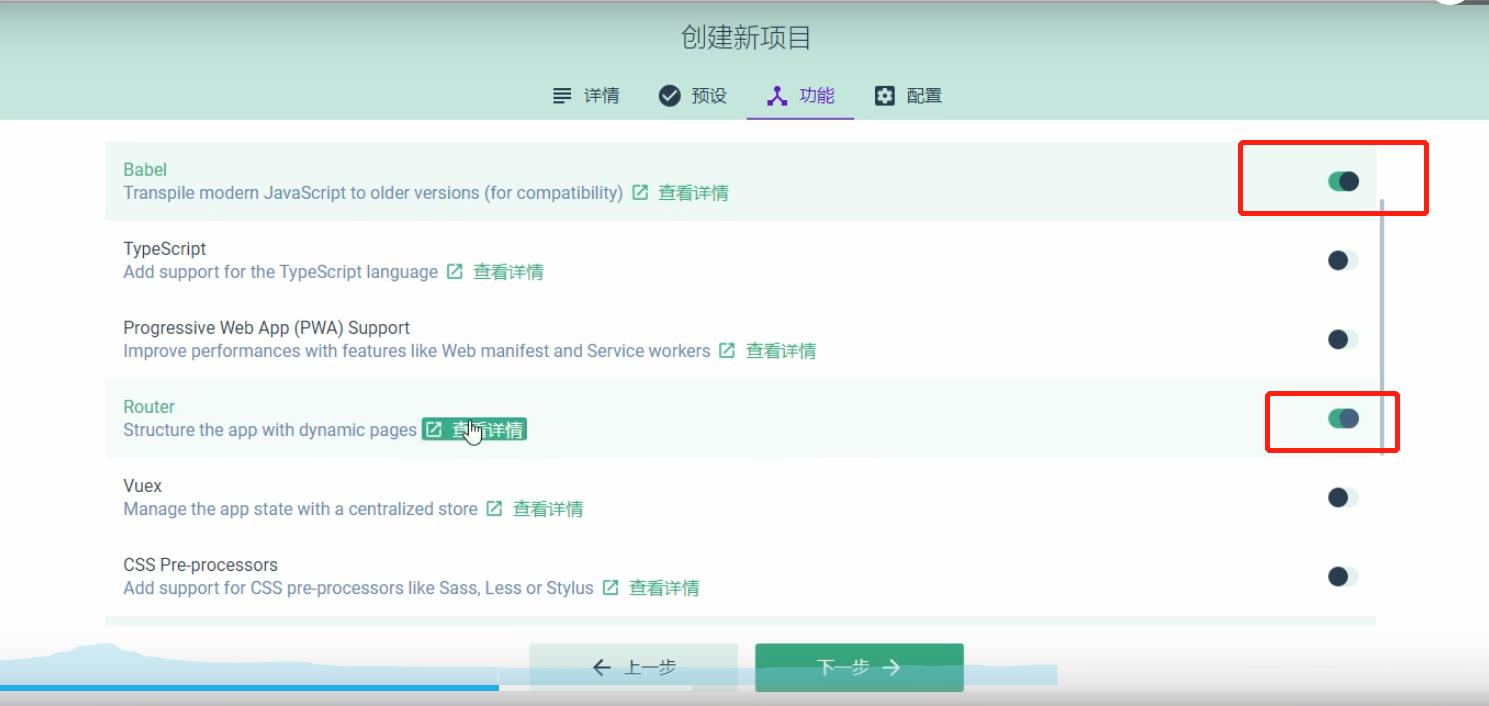This screenshot has width=1489, height=706.
Task: Enable Progressive Web App Support toggle
Action: coord(1343,339)
